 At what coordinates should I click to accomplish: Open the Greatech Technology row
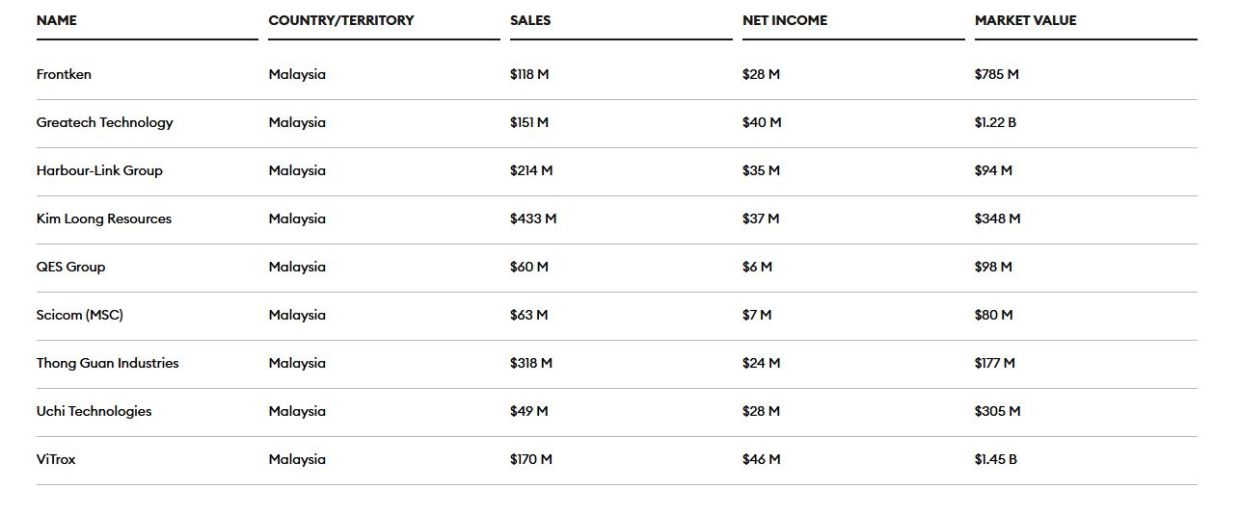pos(616,123)
